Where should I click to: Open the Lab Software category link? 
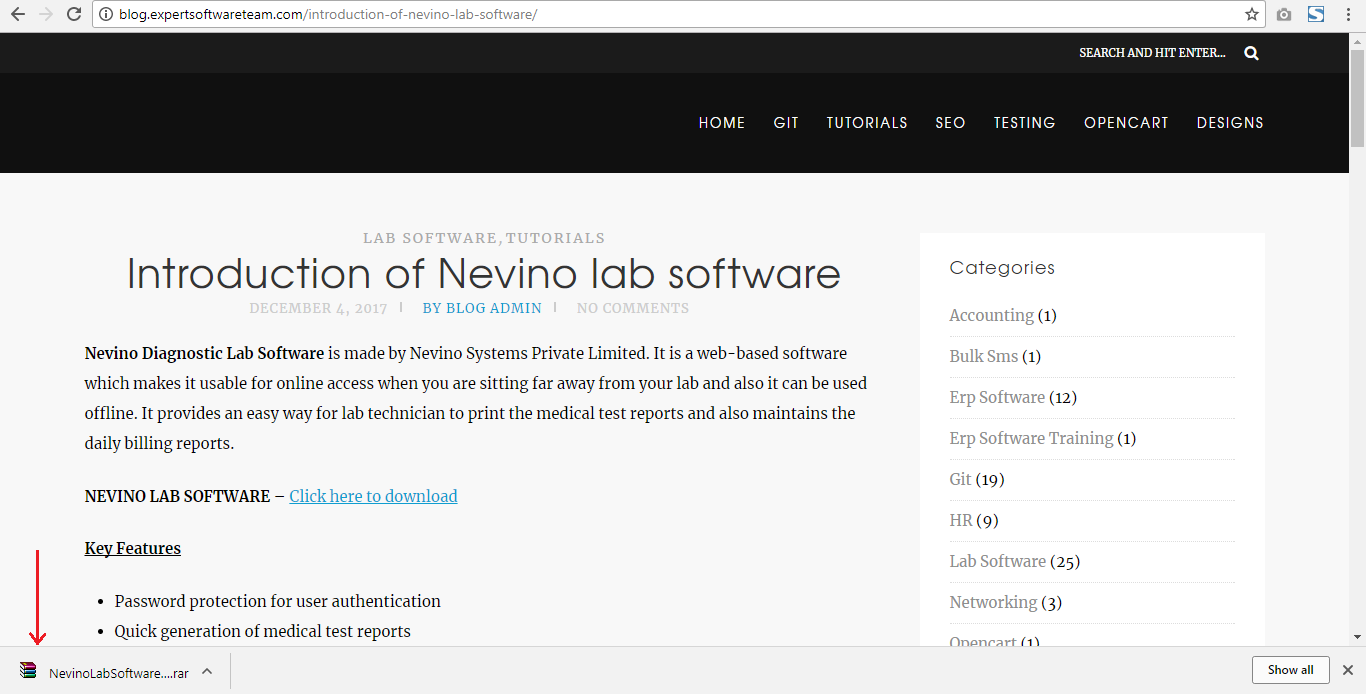tap(997, 561)
